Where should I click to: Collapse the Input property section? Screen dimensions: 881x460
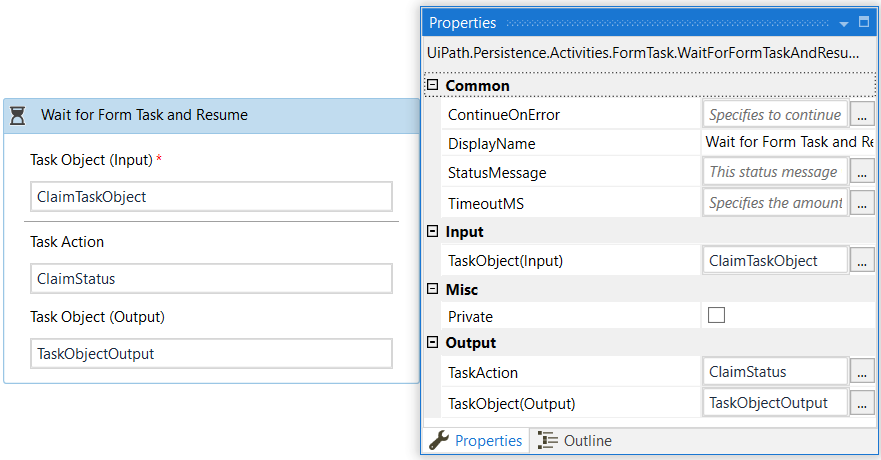432,232
